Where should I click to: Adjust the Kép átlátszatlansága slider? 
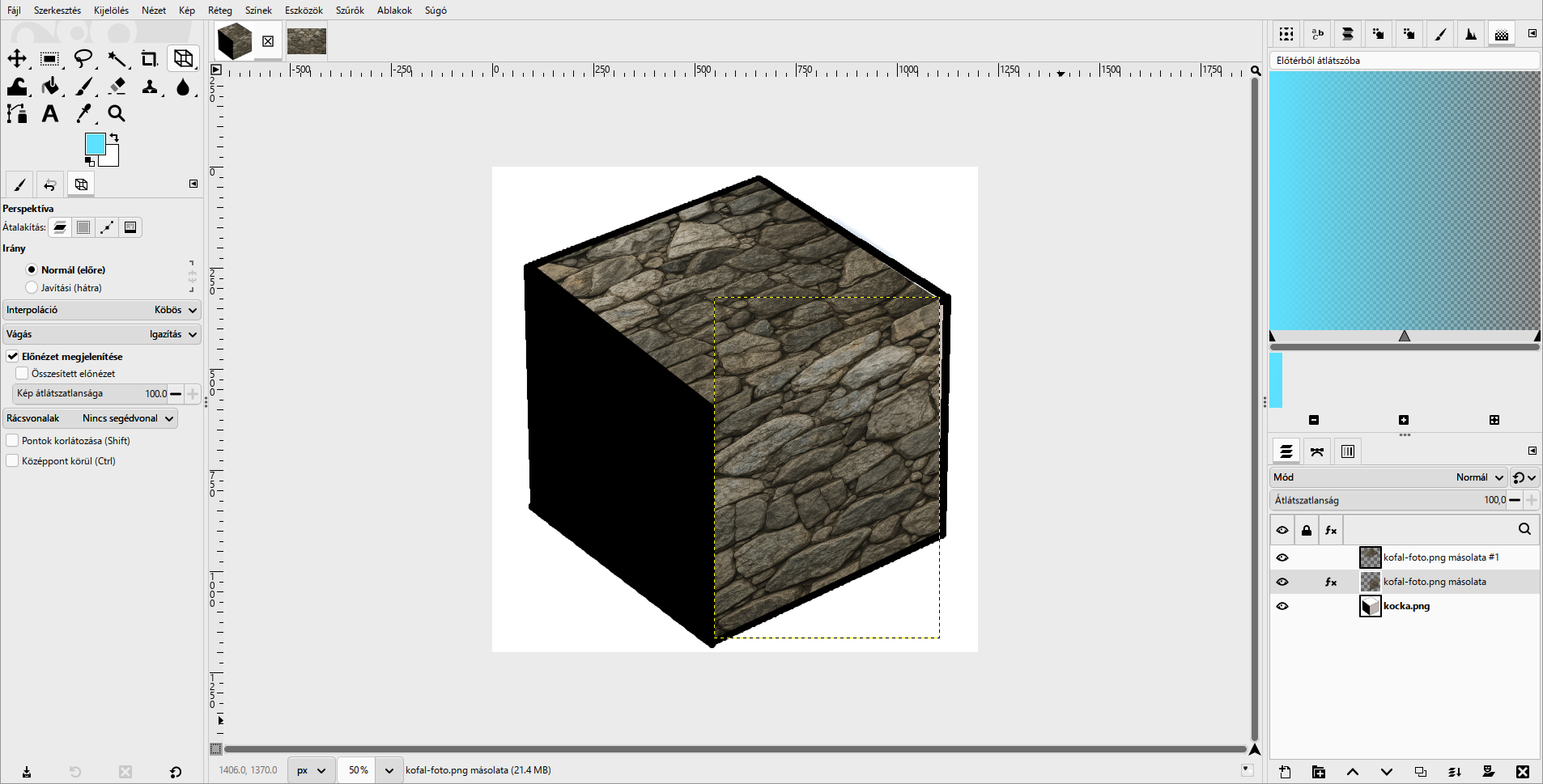coord(89,394)
